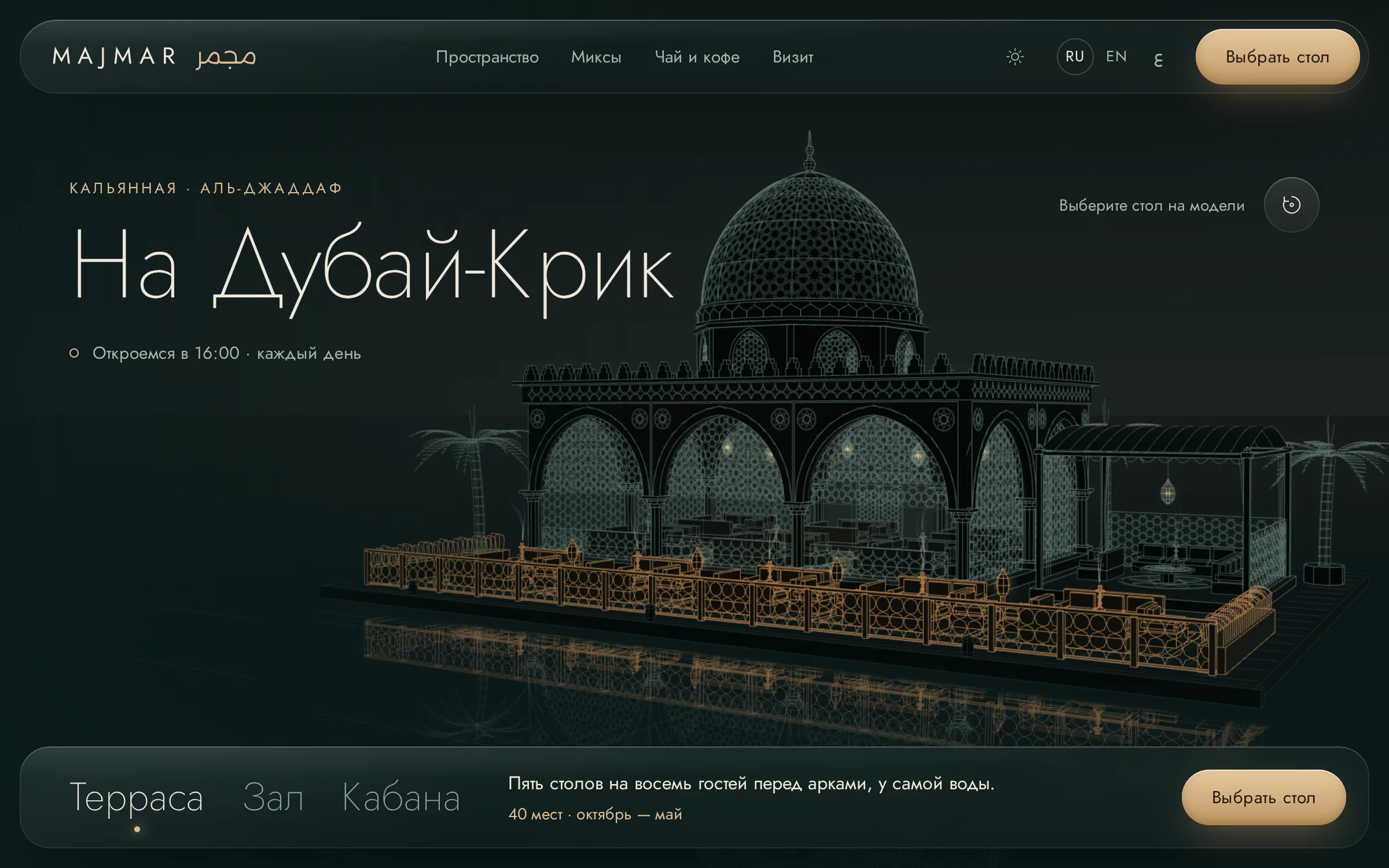Switch language to RU

click(1075, 57)
